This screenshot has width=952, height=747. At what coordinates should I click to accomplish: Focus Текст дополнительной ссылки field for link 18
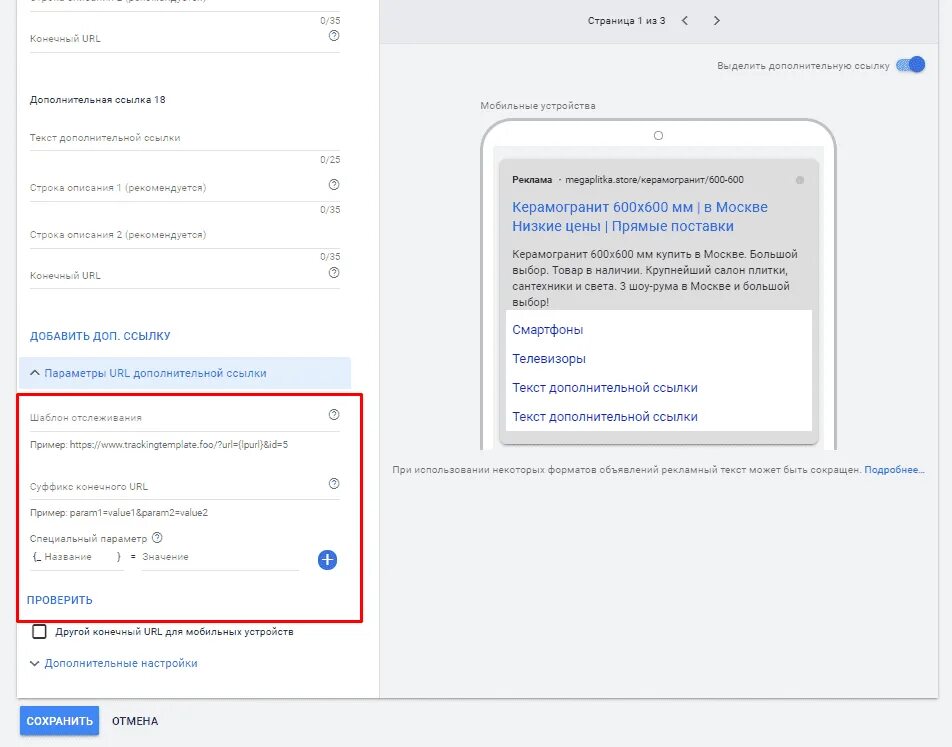[185, 138]
